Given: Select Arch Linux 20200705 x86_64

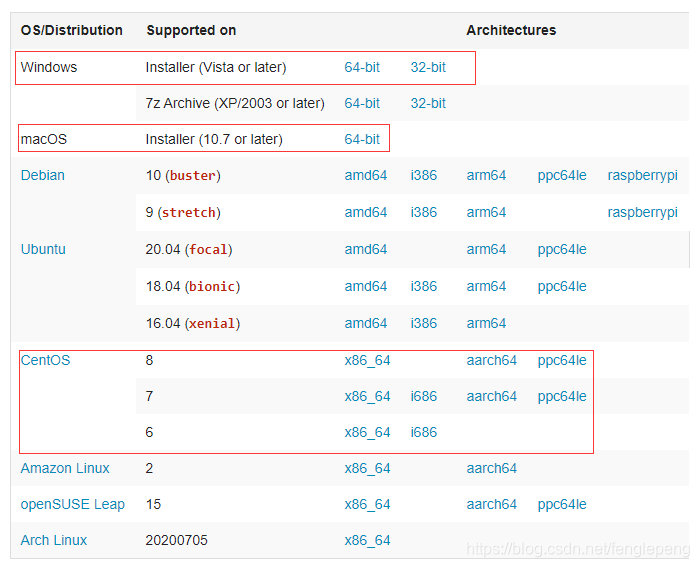Looking at the screenshot, I should click(367, 540).
